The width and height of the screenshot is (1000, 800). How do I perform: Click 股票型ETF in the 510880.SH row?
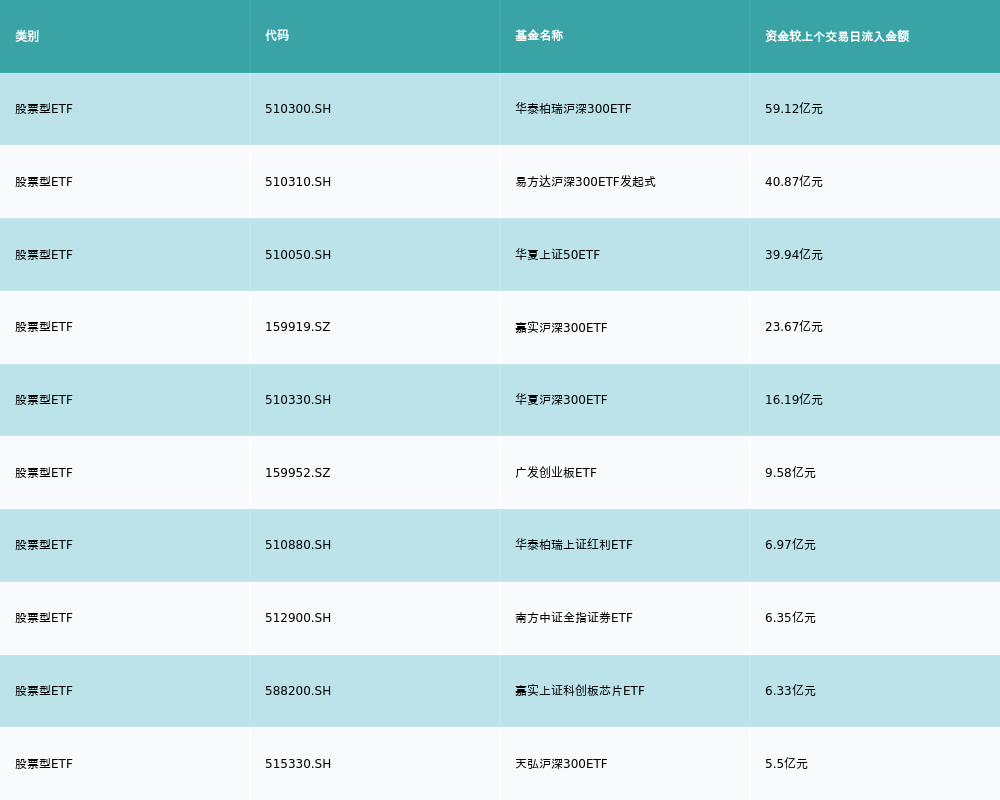pos(44,545)
